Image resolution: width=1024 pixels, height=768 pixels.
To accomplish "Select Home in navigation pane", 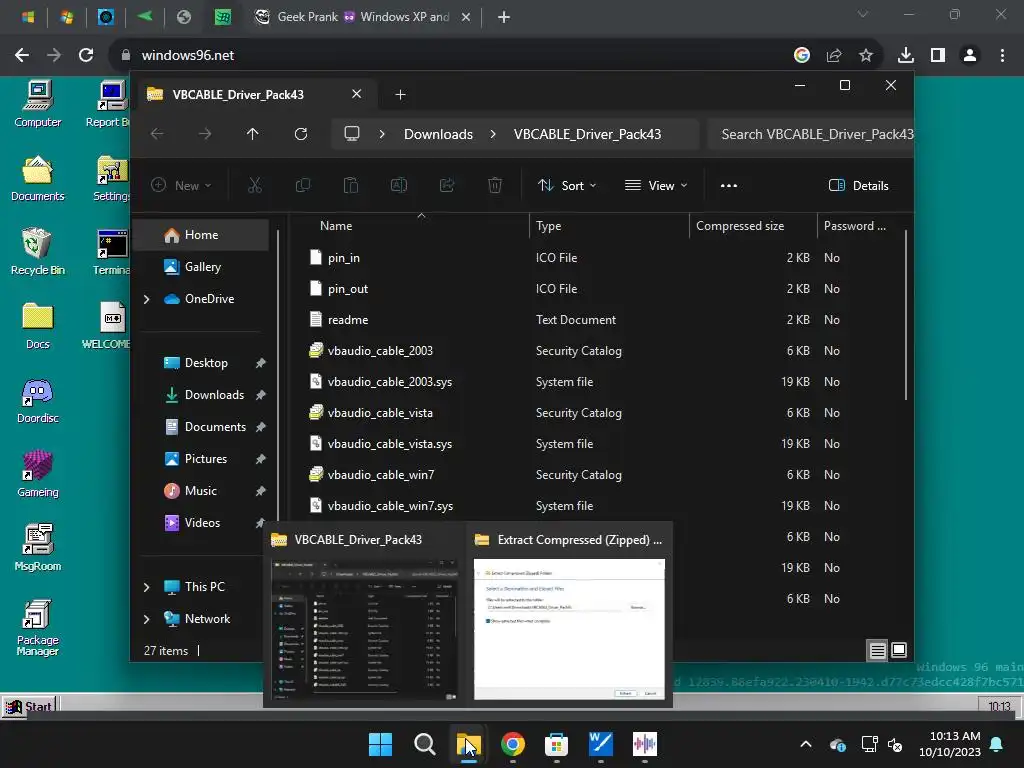I will coord(202,235).
